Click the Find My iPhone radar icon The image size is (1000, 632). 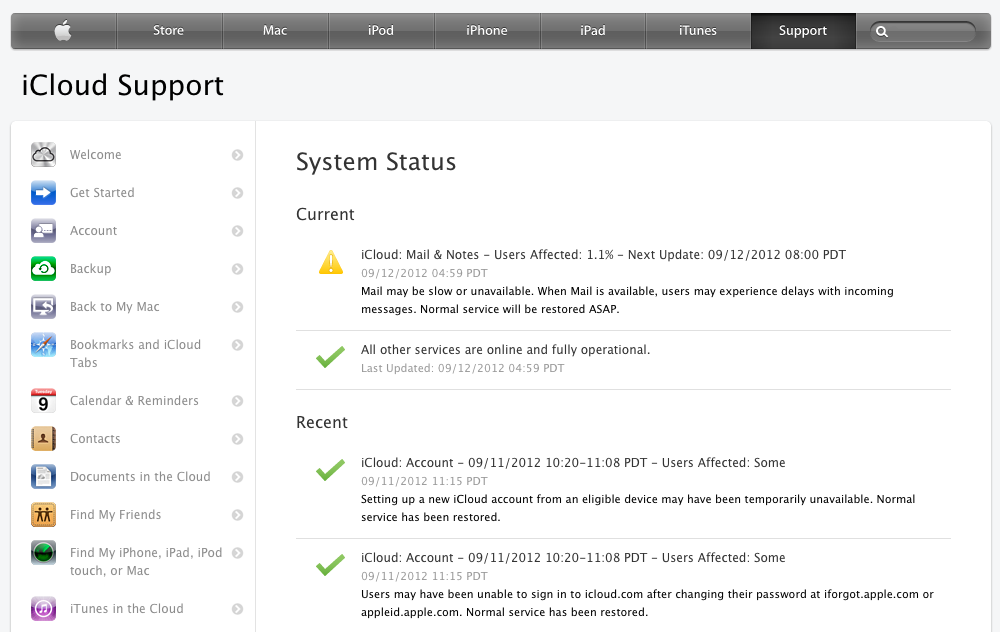pyautogui.click(x=43, y=553)
